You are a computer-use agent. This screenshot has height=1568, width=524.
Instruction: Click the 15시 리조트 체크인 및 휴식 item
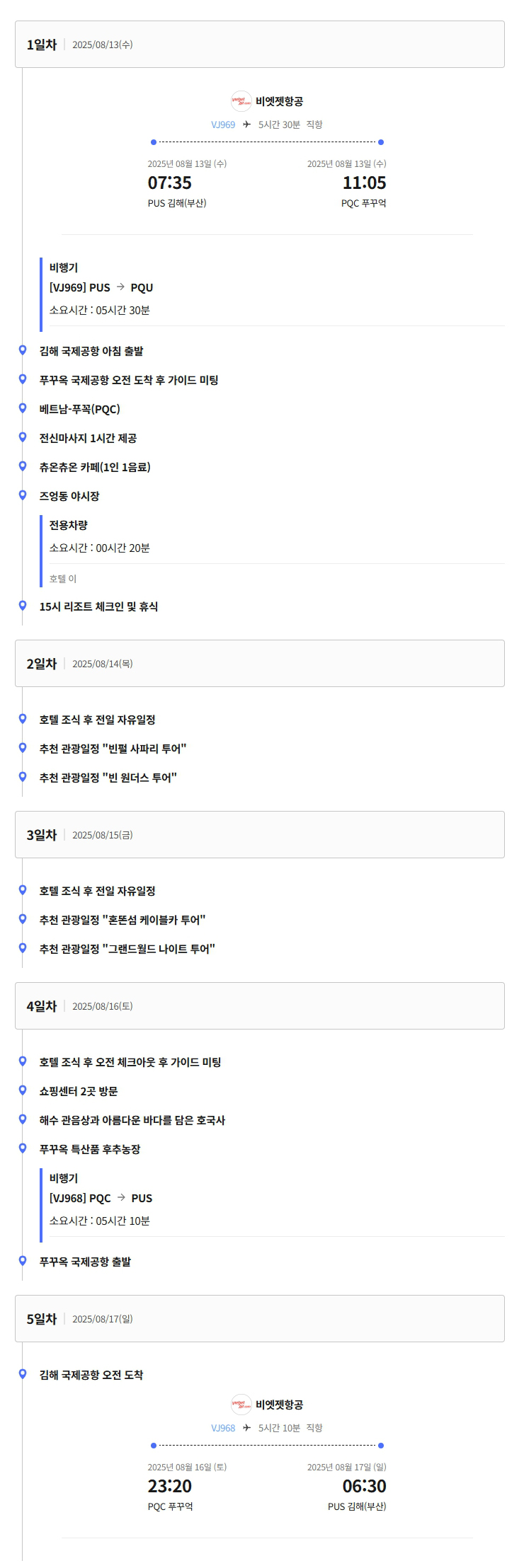pyautogui.click(x=99, y=606)
